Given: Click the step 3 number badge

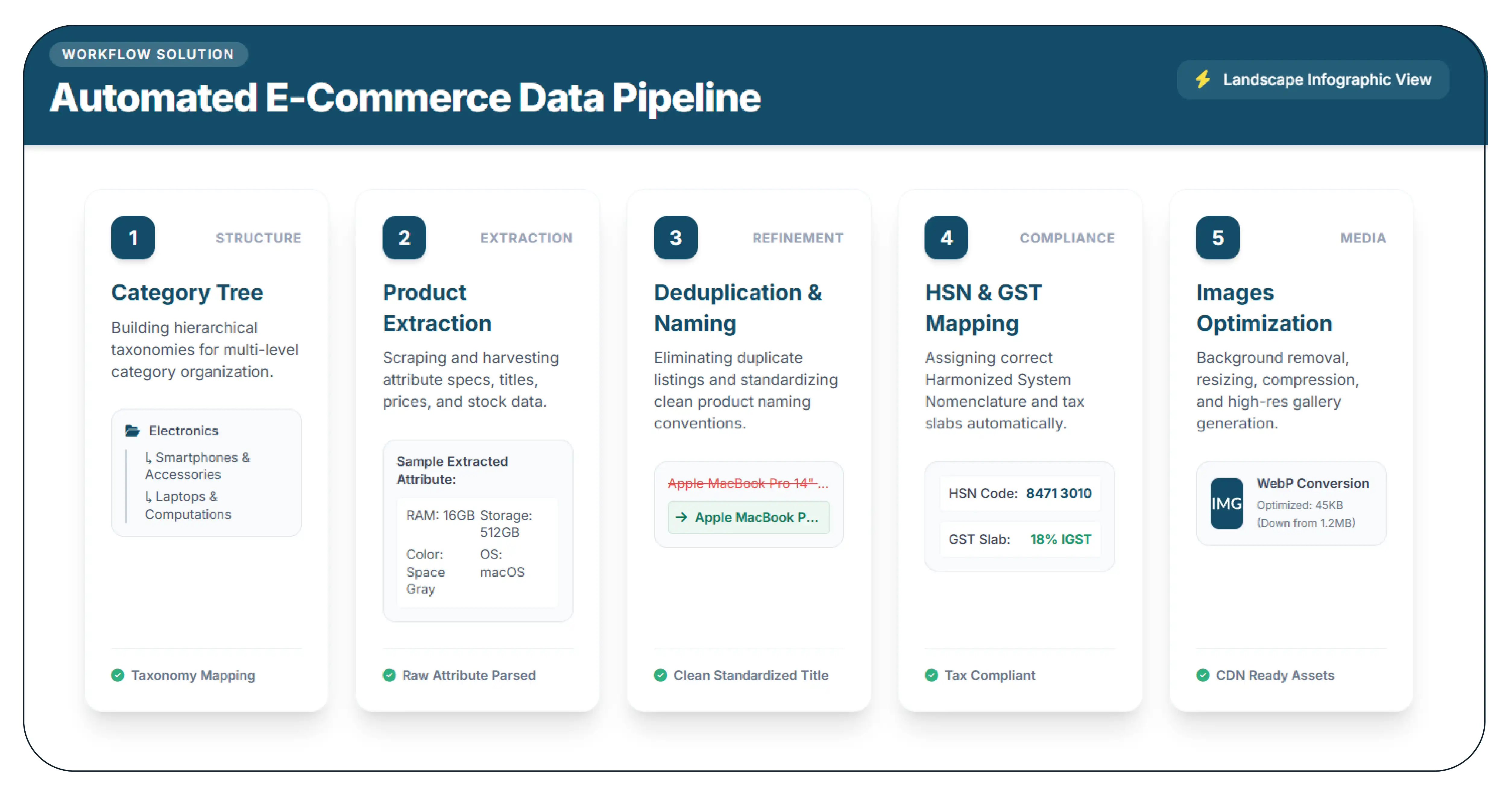Looking at the screenshot, I should pos(676,238).
